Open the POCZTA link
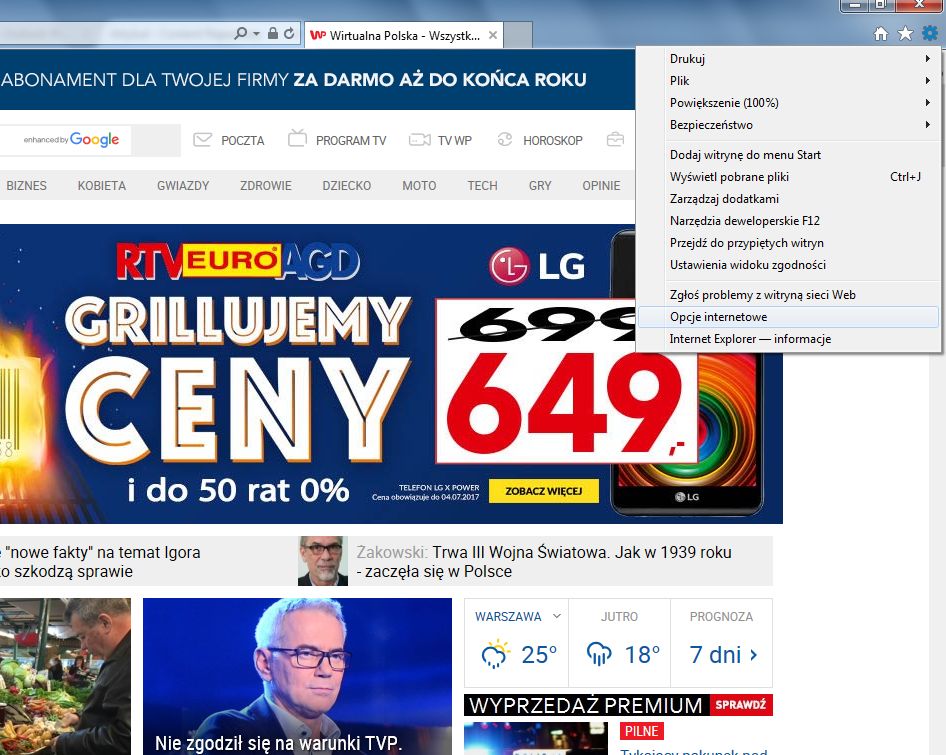946x755 pixels. click(x=243, y=141)
